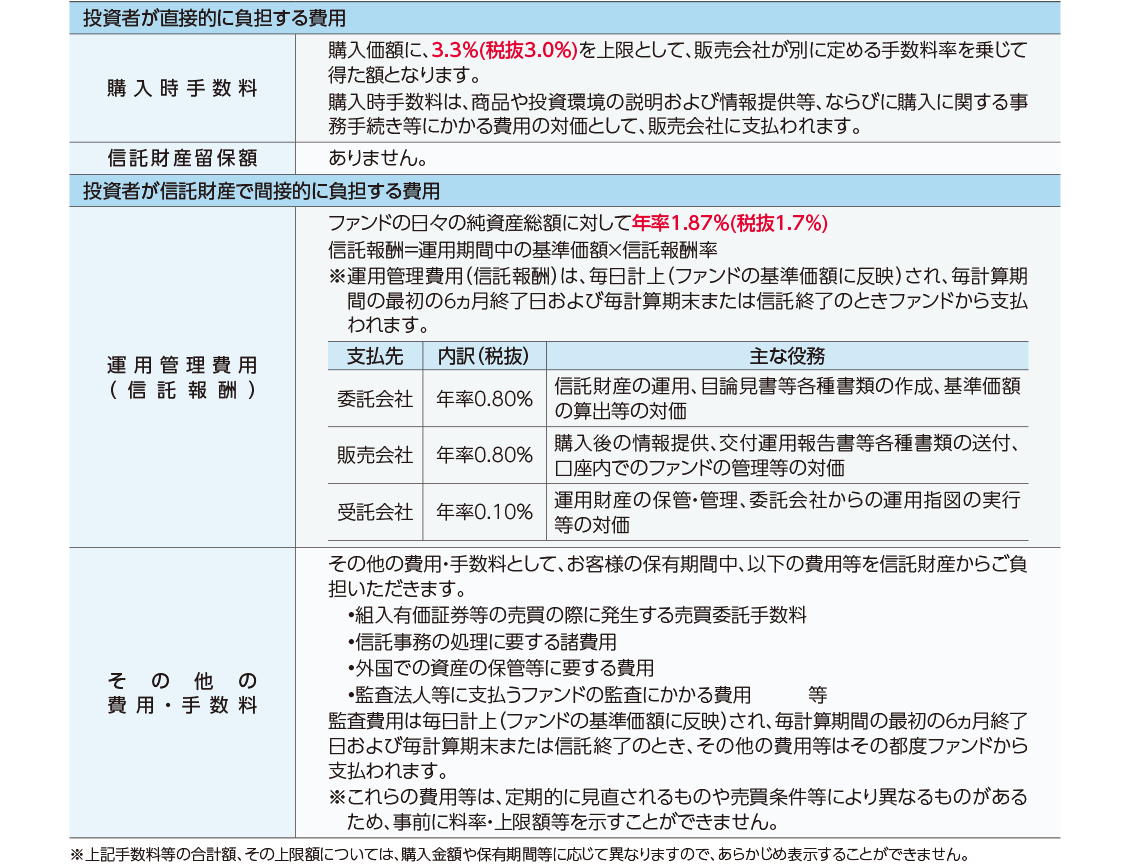This screenshot has width=1130, height=864.
Task: Click the 運用管理費用(信託報酬) row label
Action: (182, 377)
